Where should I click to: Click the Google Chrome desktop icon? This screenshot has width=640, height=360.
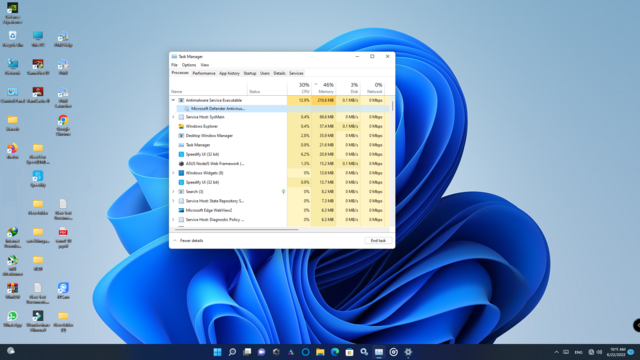(x=63, y=125)
